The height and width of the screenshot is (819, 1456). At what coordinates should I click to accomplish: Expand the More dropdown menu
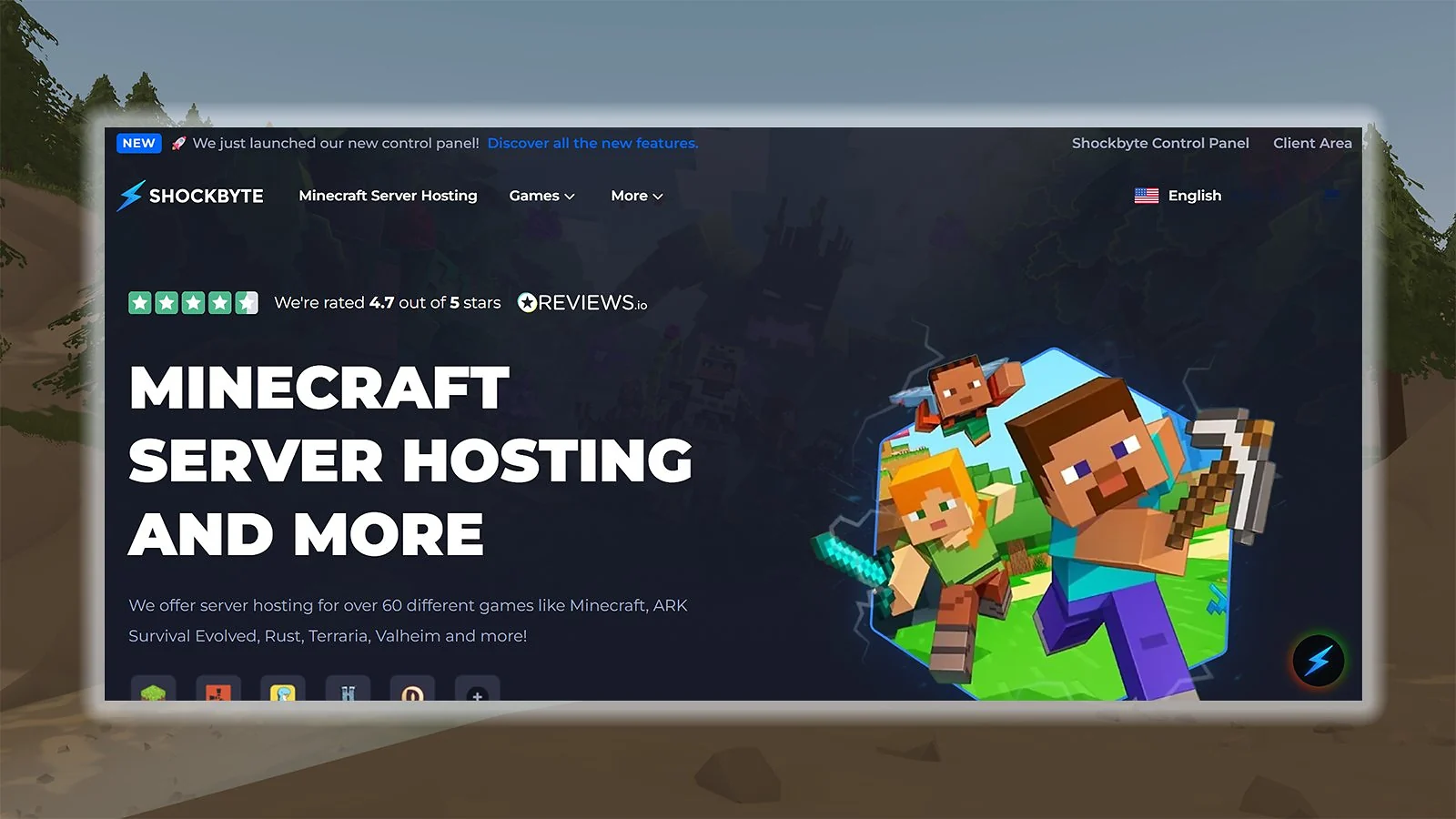(637, 196)
